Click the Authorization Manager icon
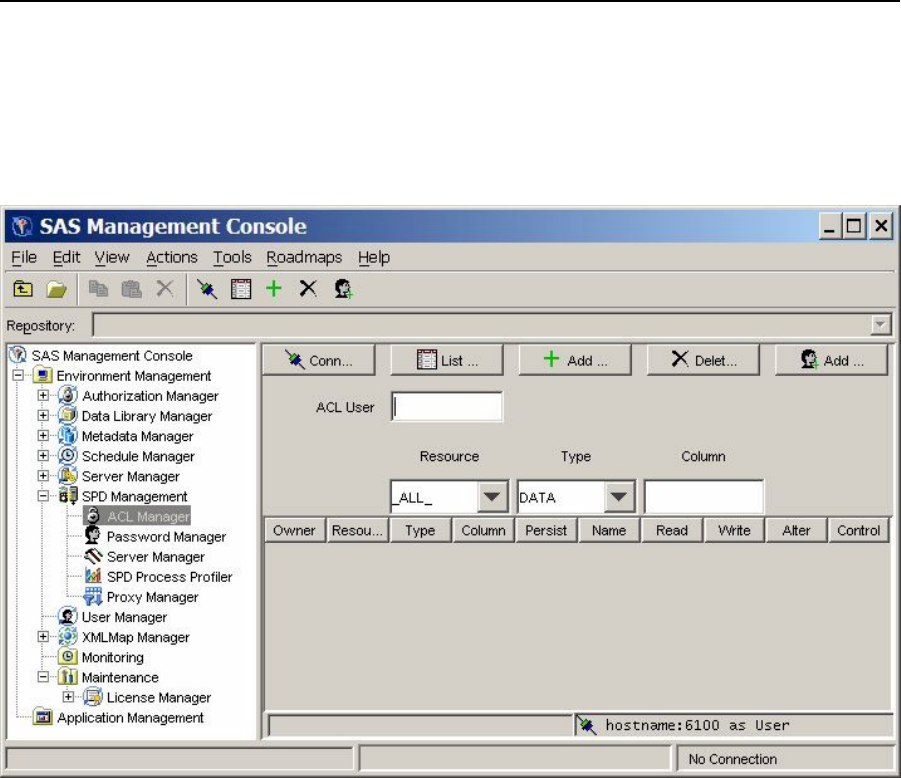The image size is (901, 778). pos(68,395)
